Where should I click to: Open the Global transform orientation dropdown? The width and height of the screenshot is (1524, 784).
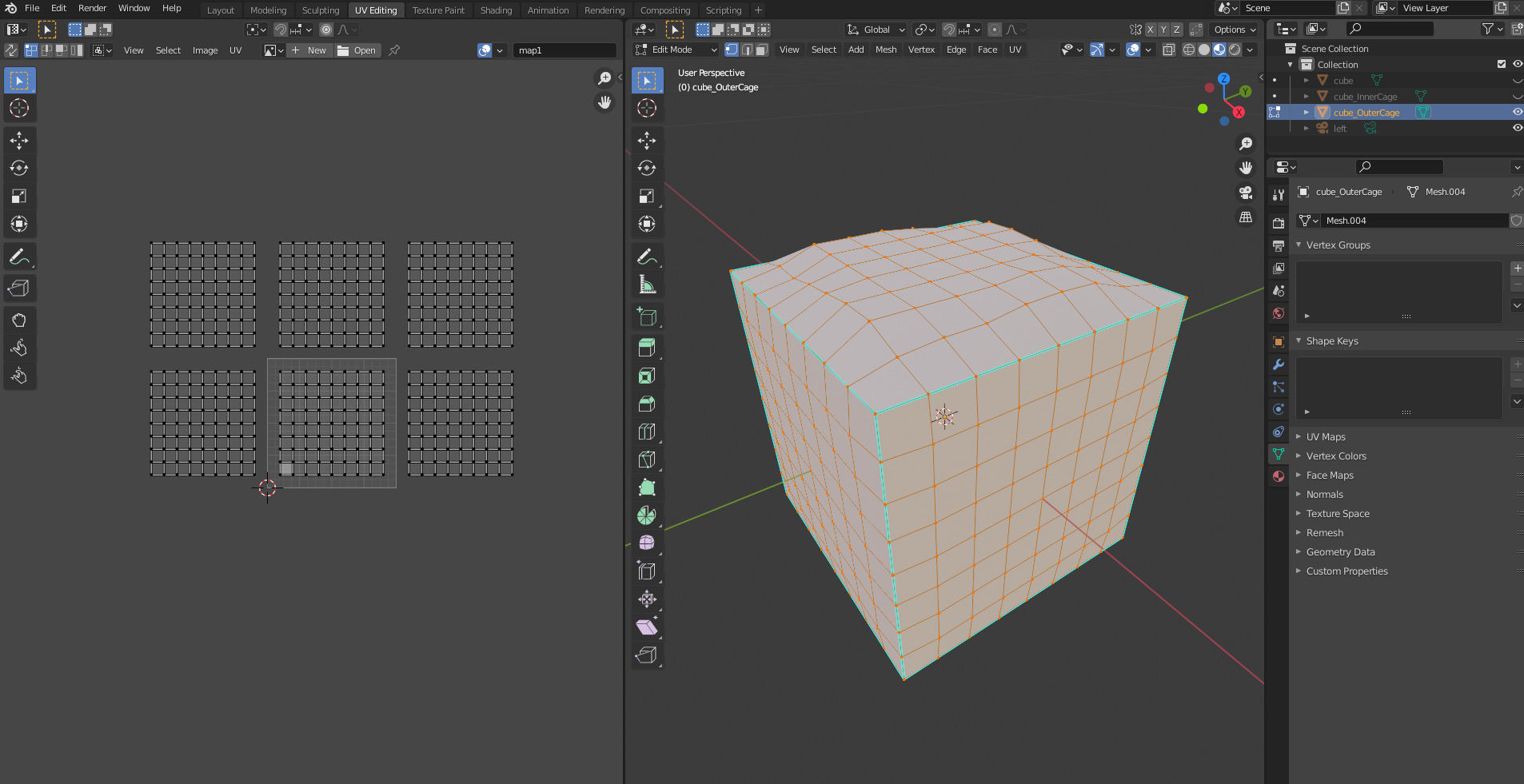coord(876,30)
